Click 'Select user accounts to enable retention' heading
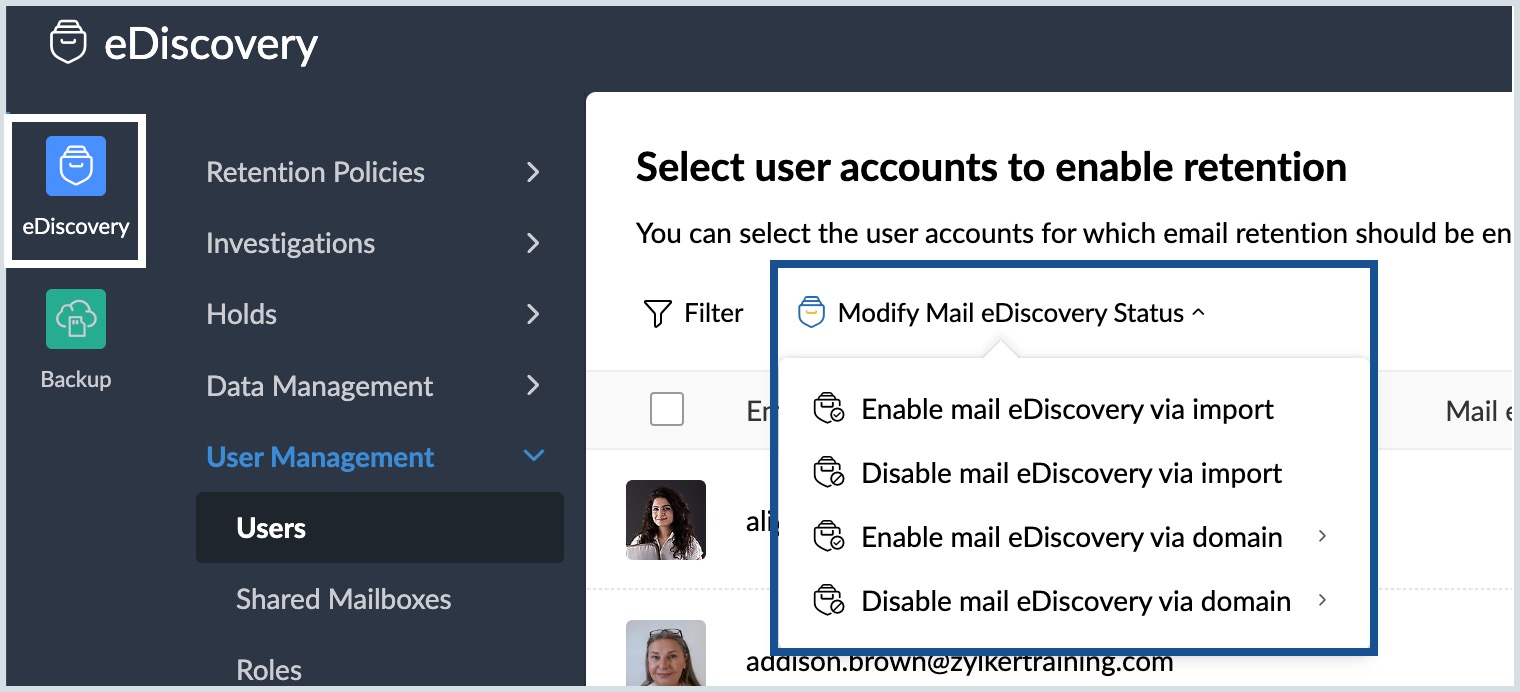The width and height of the screenshot is (1520, 692). [991, 167]
